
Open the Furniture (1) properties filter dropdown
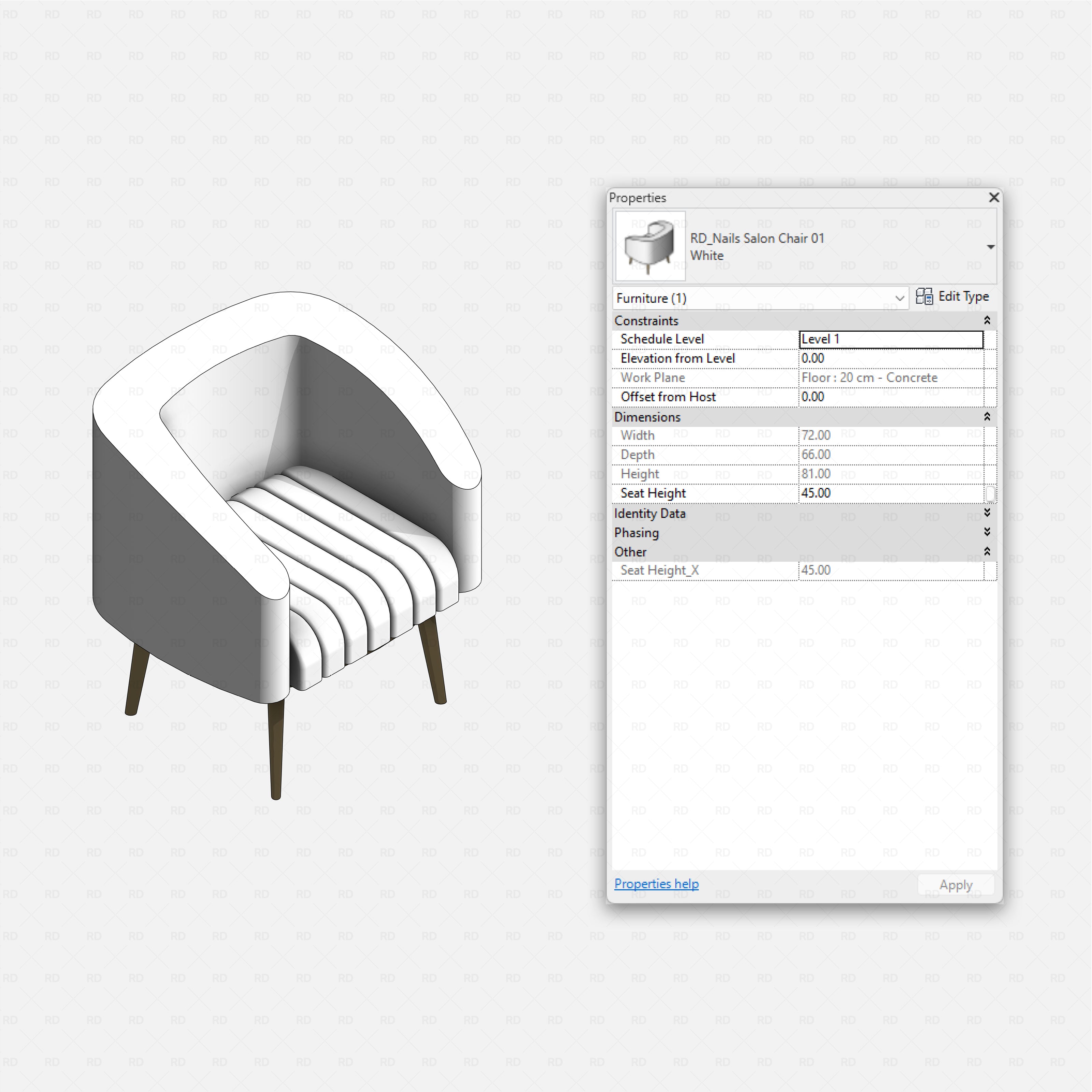tap(899, 299)
